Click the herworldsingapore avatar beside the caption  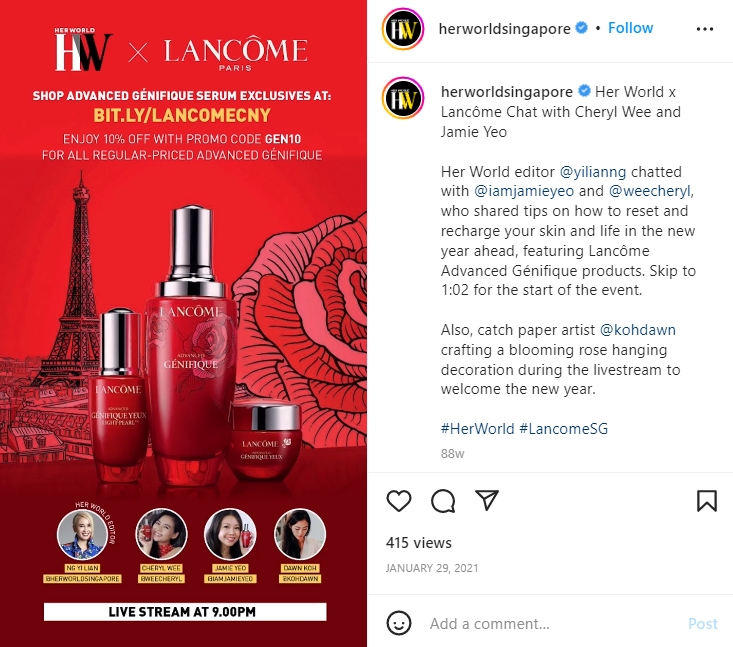click(403, 98)
